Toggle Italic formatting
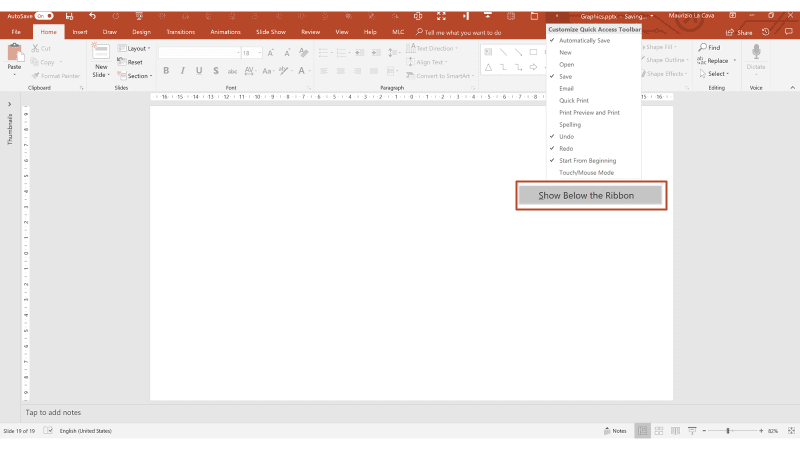The height and width of the screenshot is (450, 800). click(182, 71)
